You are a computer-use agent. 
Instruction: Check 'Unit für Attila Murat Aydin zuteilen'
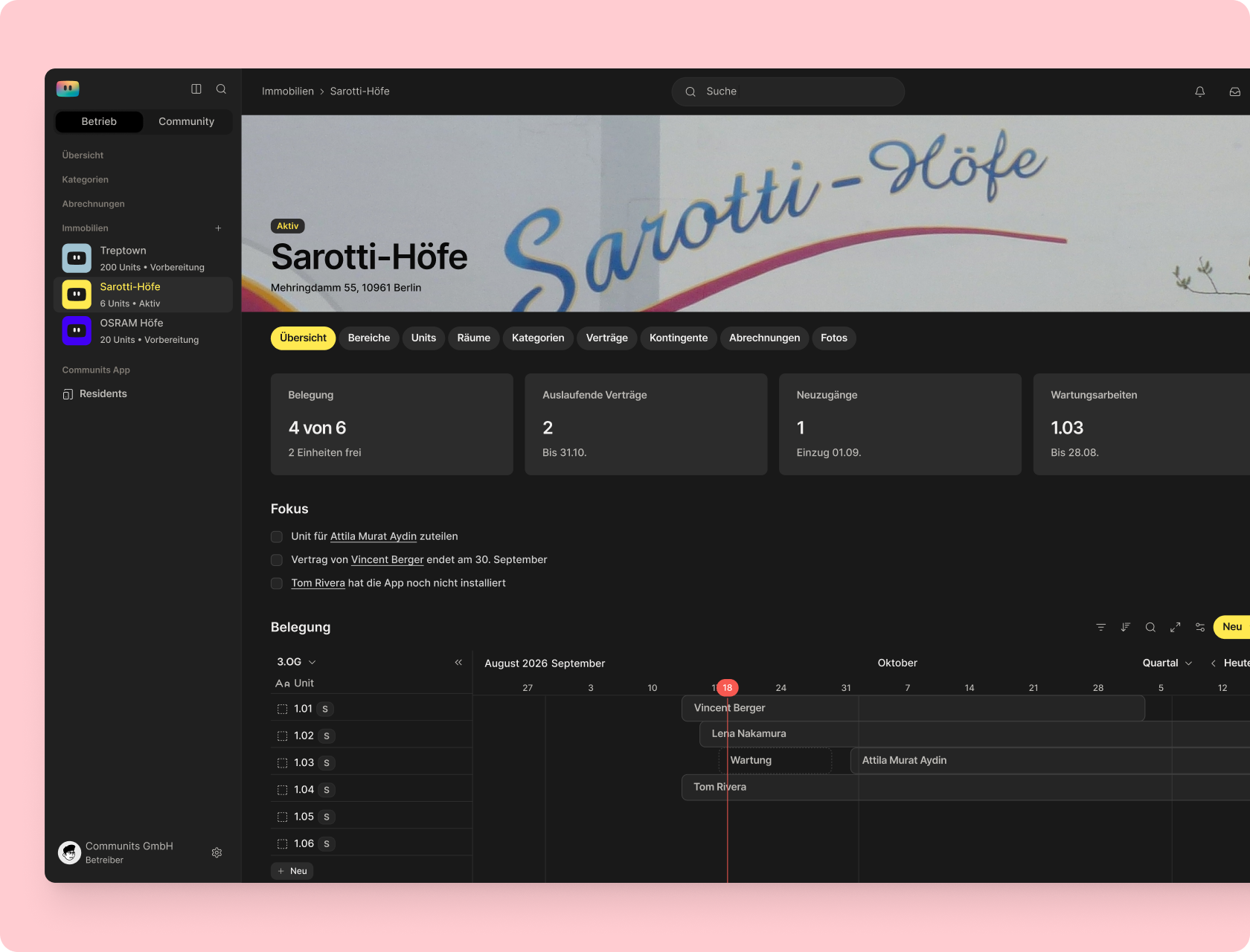pos(277,536)
